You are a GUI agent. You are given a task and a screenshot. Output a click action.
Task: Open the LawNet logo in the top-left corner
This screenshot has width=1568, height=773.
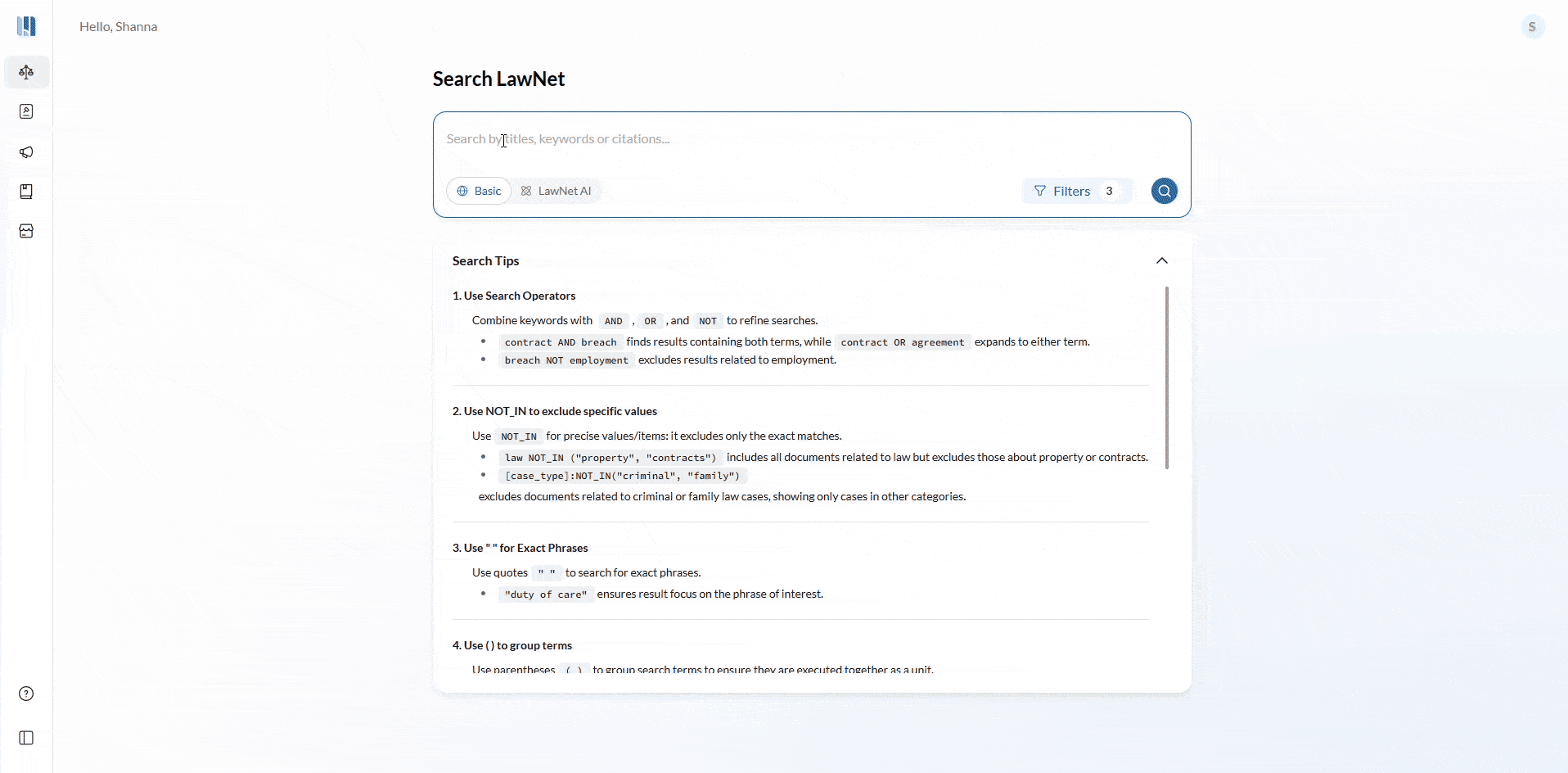point(26,26)
